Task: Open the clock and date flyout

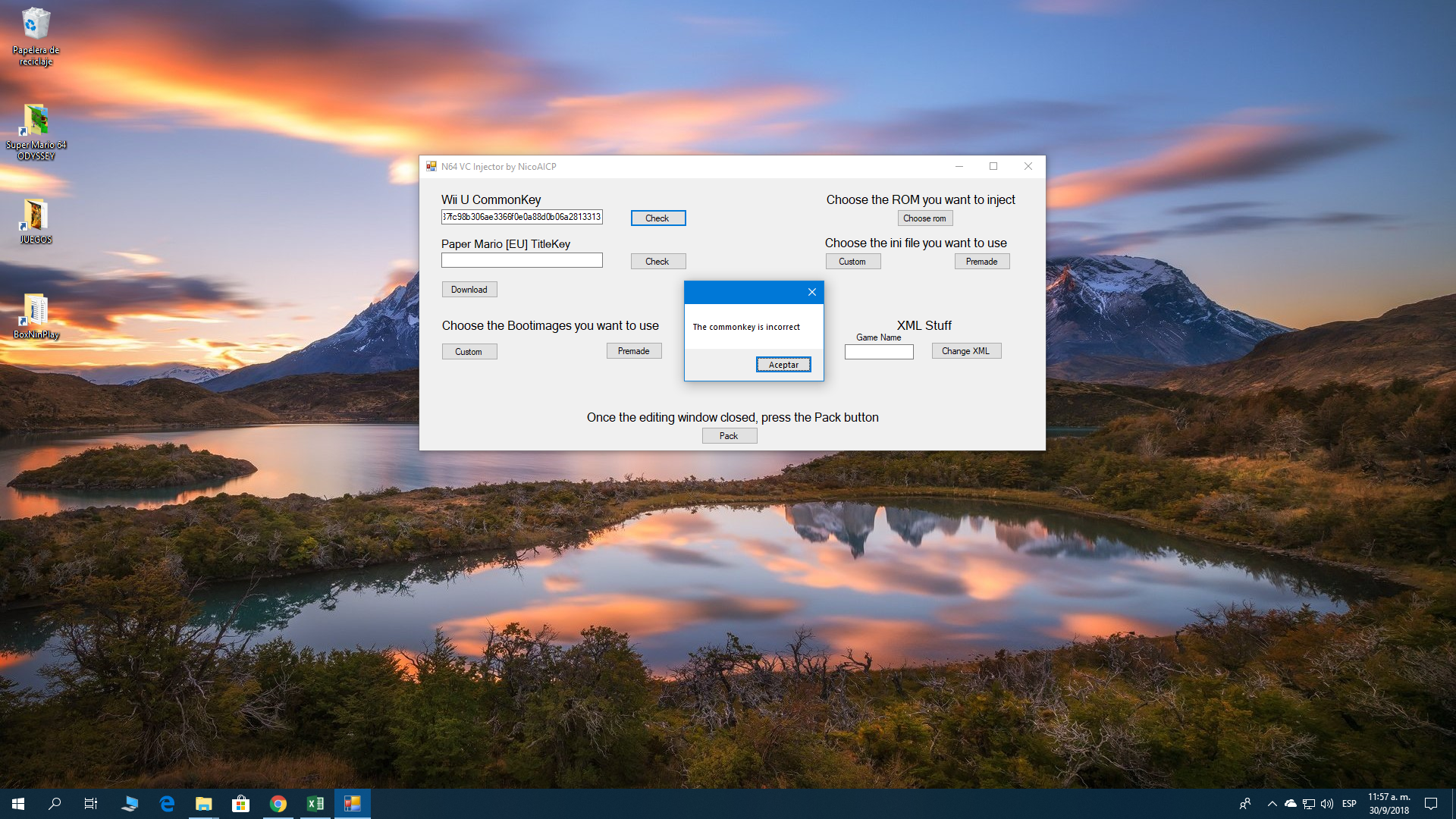Action: [x=1389, y=804]
